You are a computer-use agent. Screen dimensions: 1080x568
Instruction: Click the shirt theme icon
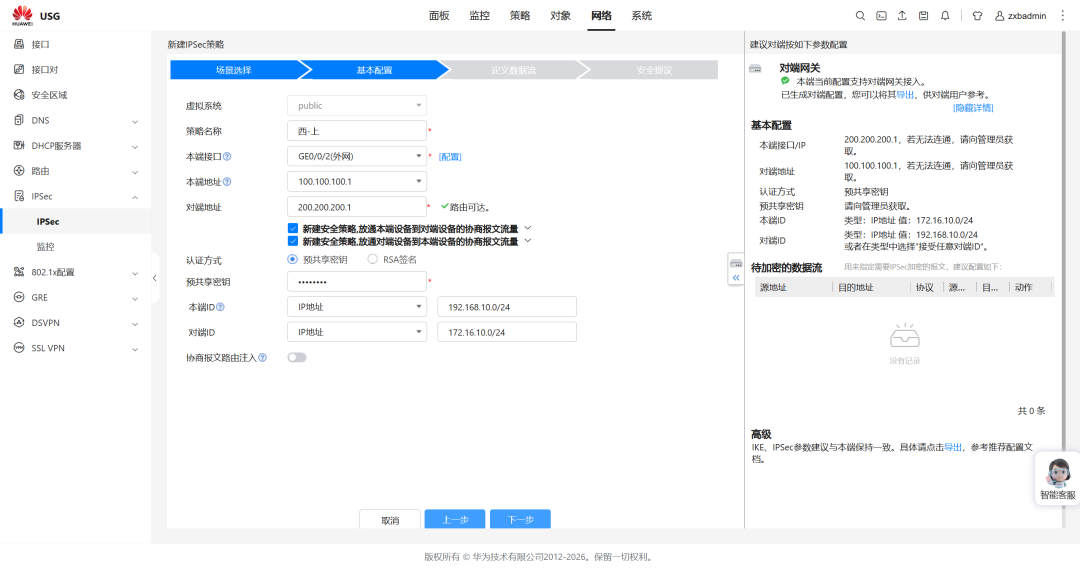pos(977,16)
